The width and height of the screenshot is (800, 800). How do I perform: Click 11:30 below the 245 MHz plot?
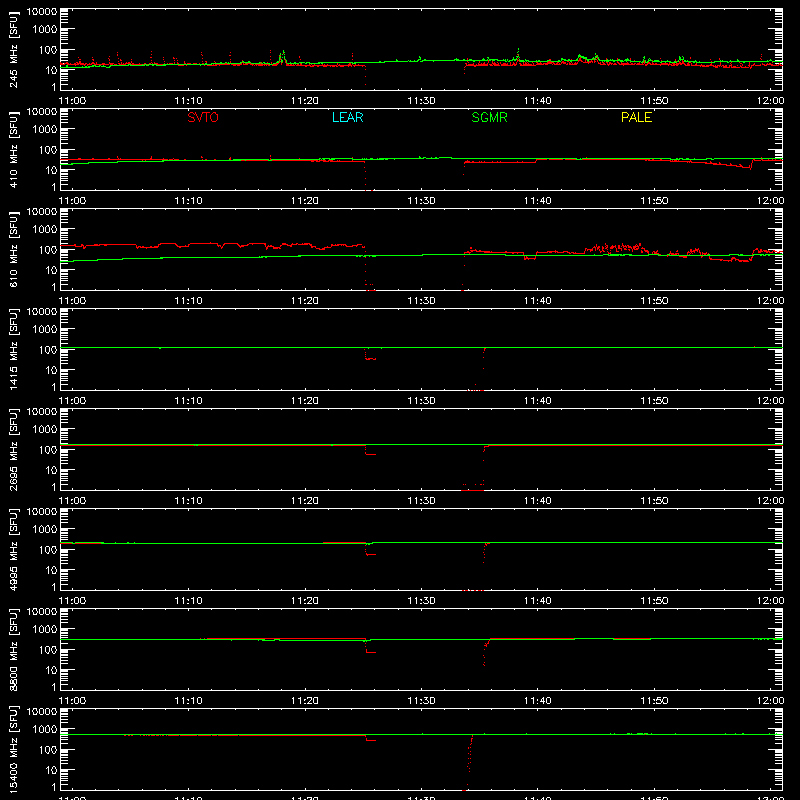[421, 101]
